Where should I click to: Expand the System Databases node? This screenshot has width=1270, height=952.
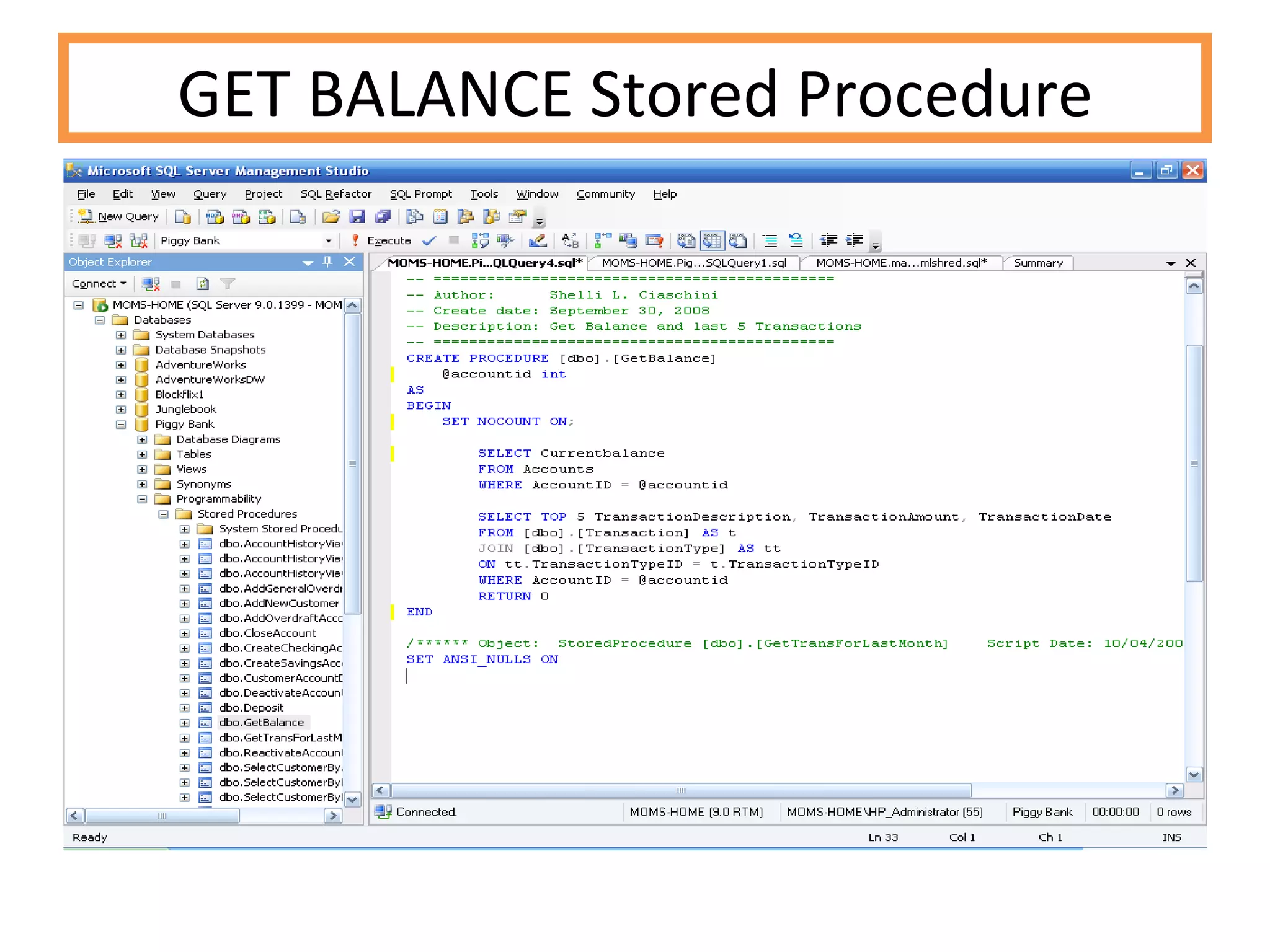tap(121, 335)
